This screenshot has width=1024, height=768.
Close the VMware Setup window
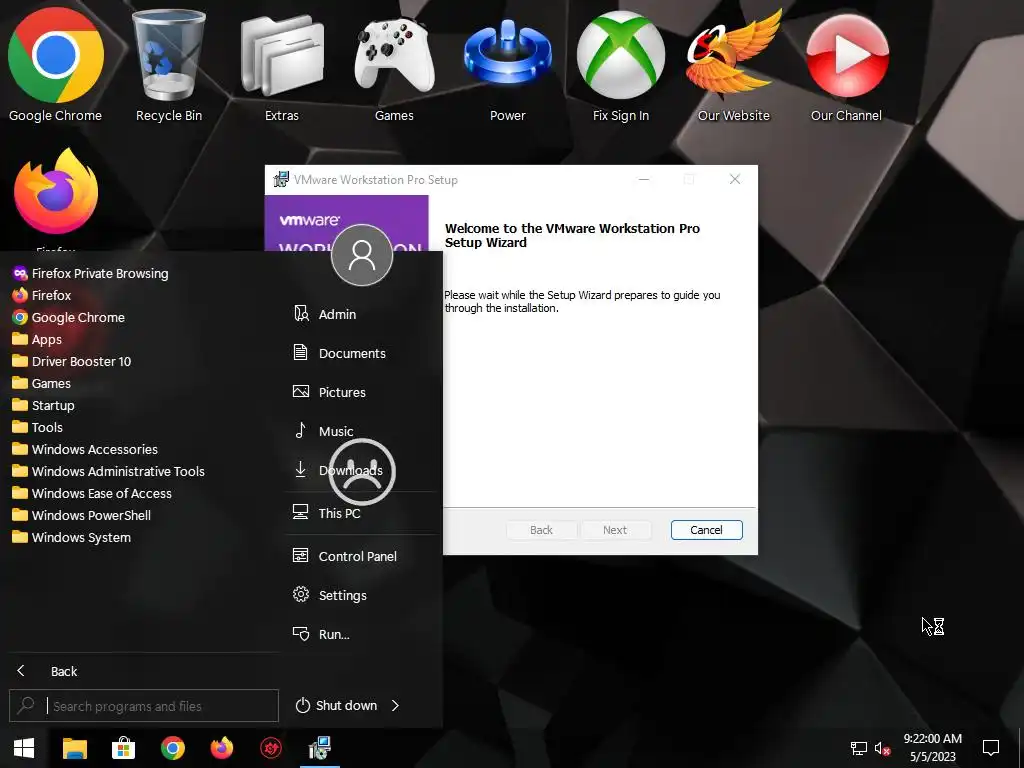click(735, 180)
